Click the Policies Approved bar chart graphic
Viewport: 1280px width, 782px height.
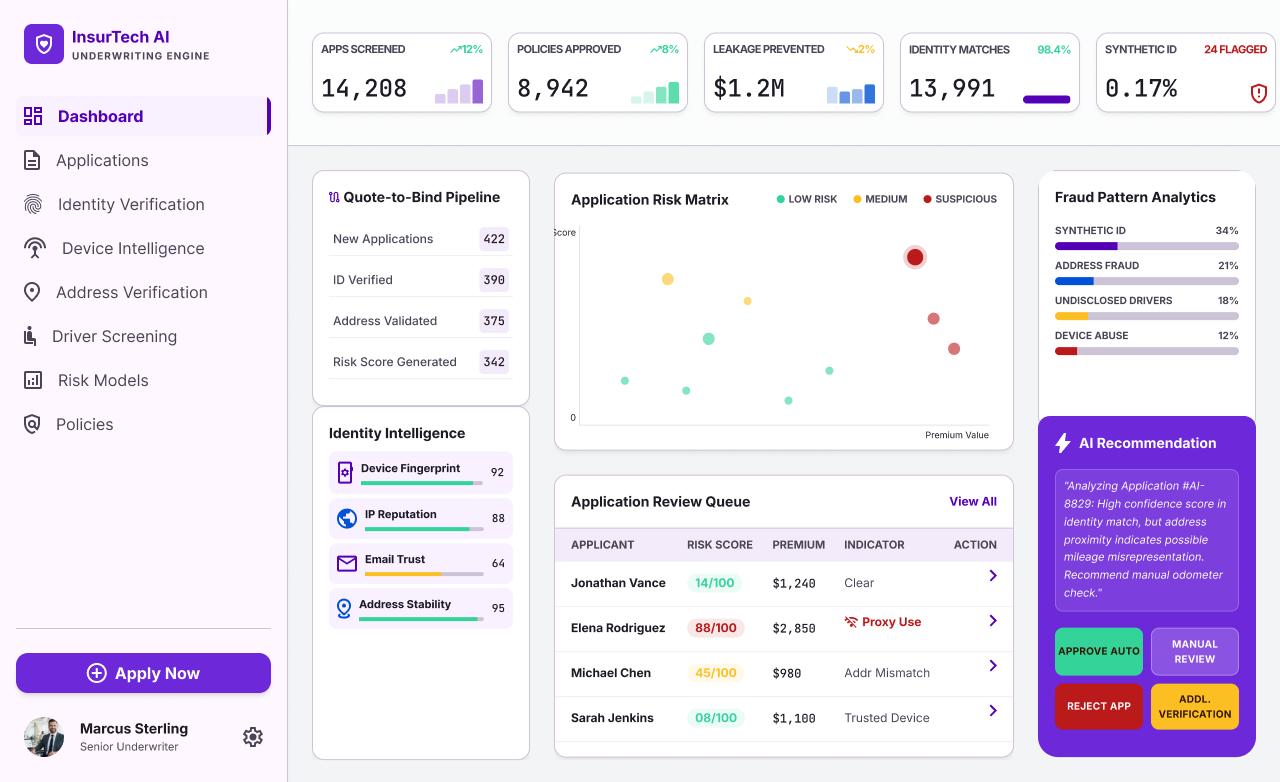(x=655, y=92)
